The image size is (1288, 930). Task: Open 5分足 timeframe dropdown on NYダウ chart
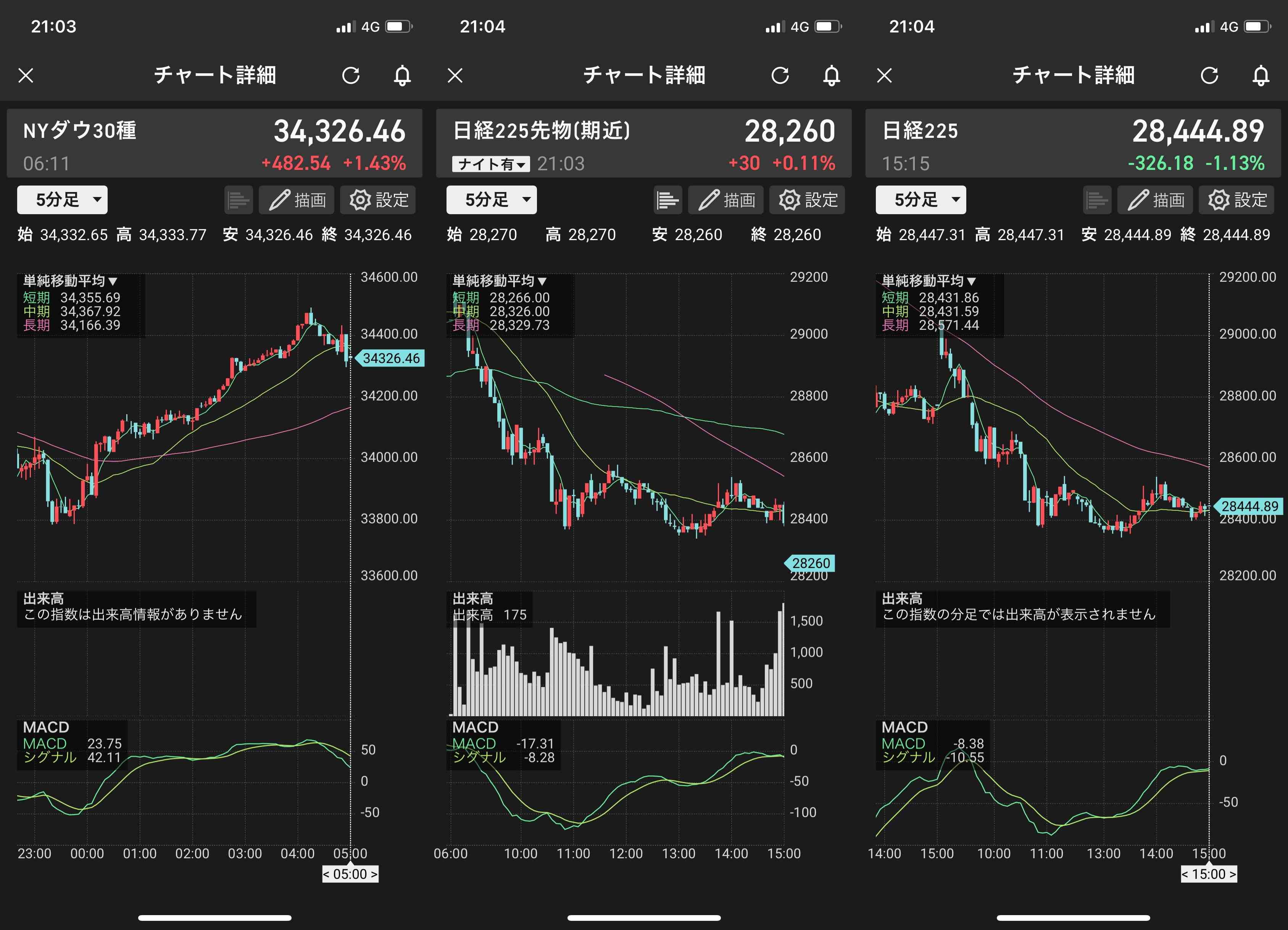pyautogui.click(x=62, y=200)
